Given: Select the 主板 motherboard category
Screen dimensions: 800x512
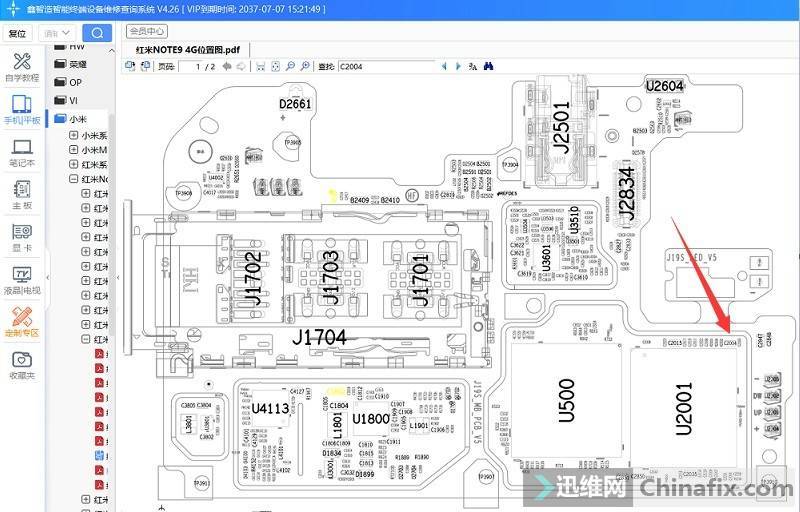Looking at the screenshot, I should (22, 194).
